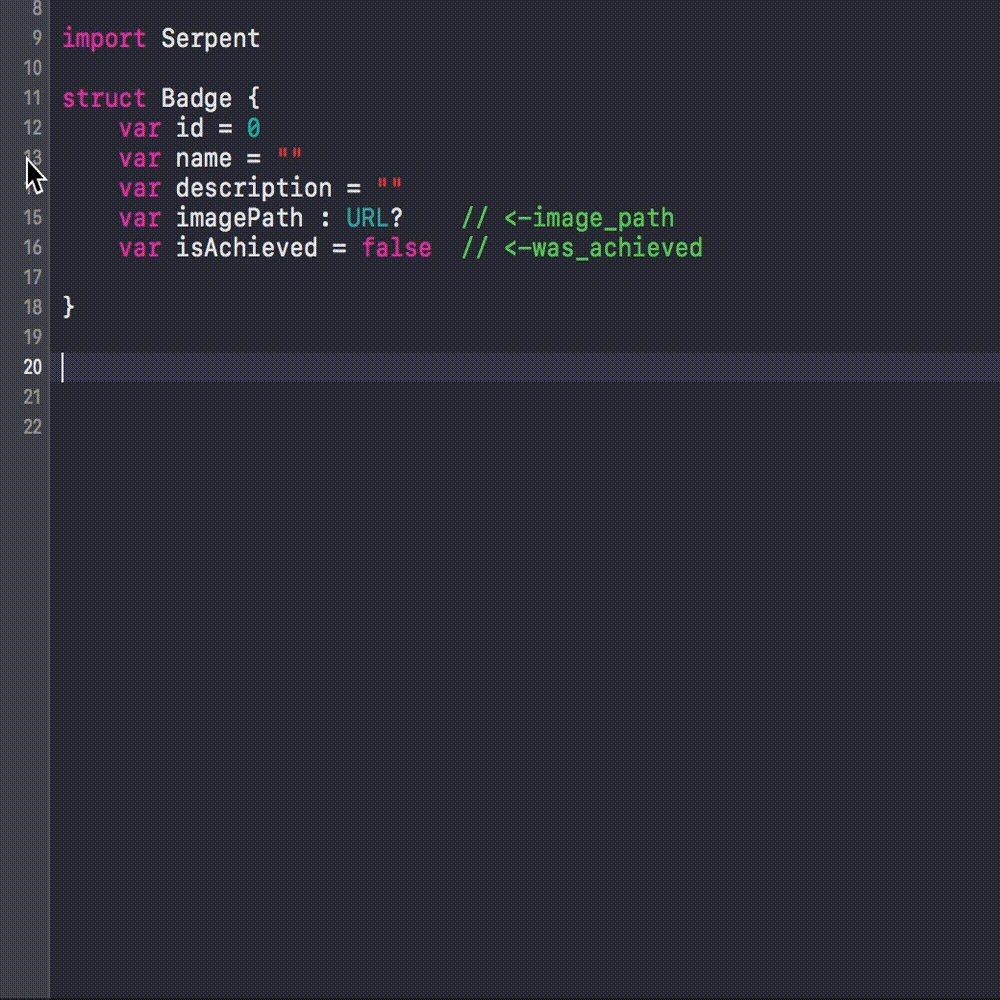
Task: Click the 'struct' keyword
Action: 104,98
